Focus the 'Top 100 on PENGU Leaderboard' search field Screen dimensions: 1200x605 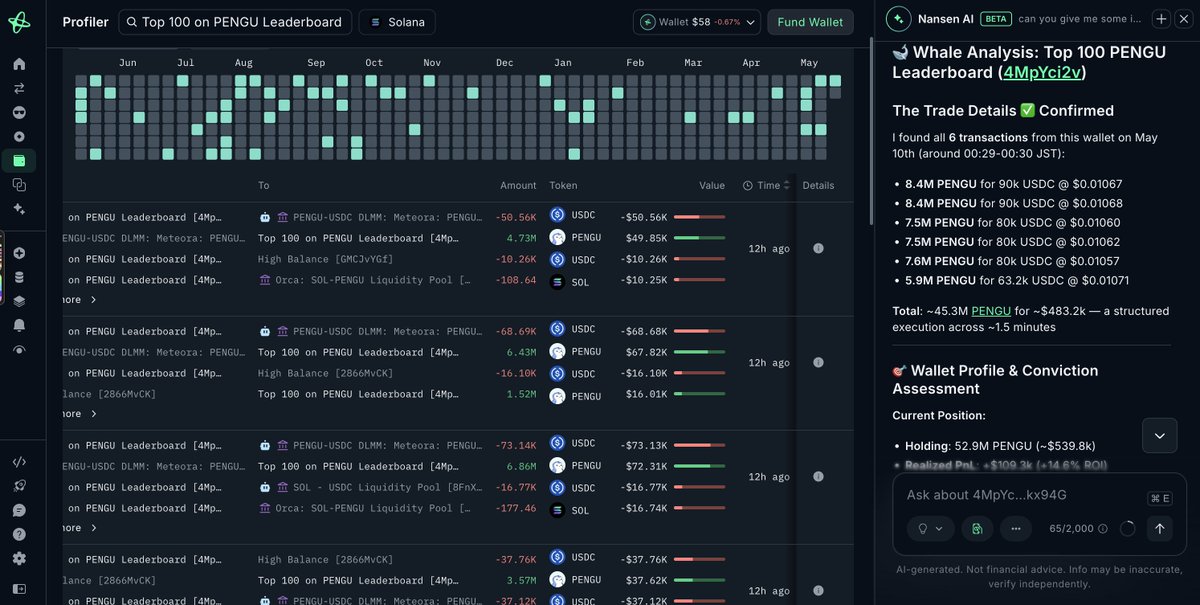[235, 22]
